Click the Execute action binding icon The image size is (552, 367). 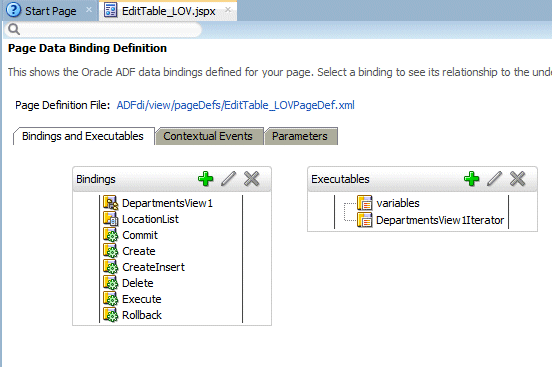(x=111, y=299)
